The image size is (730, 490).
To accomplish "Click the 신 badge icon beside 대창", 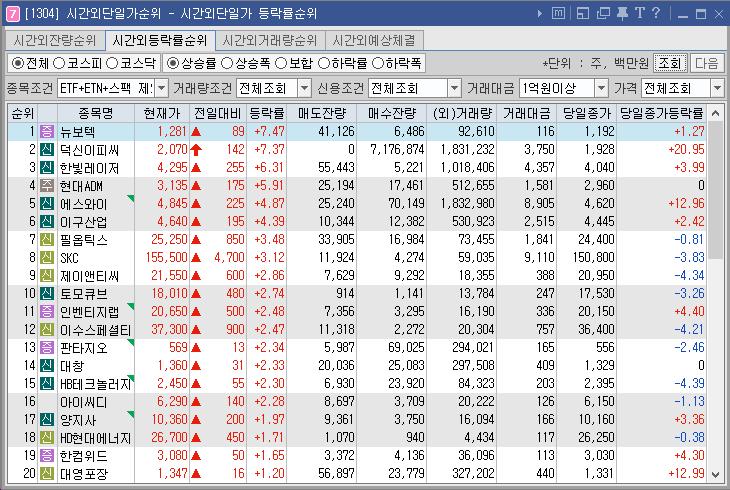I will tap(47, 366).
